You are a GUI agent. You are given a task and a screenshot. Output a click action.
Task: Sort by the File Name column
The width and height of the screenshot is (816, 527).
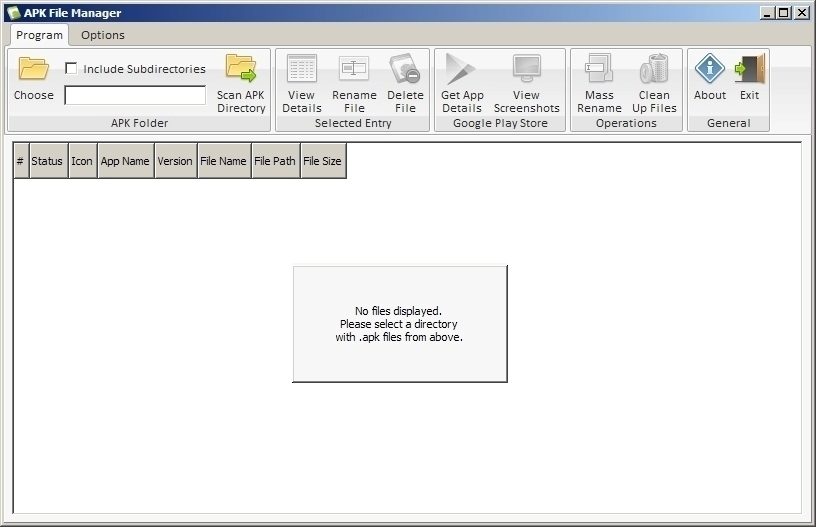pyautogui.click(x=224, y=161)
